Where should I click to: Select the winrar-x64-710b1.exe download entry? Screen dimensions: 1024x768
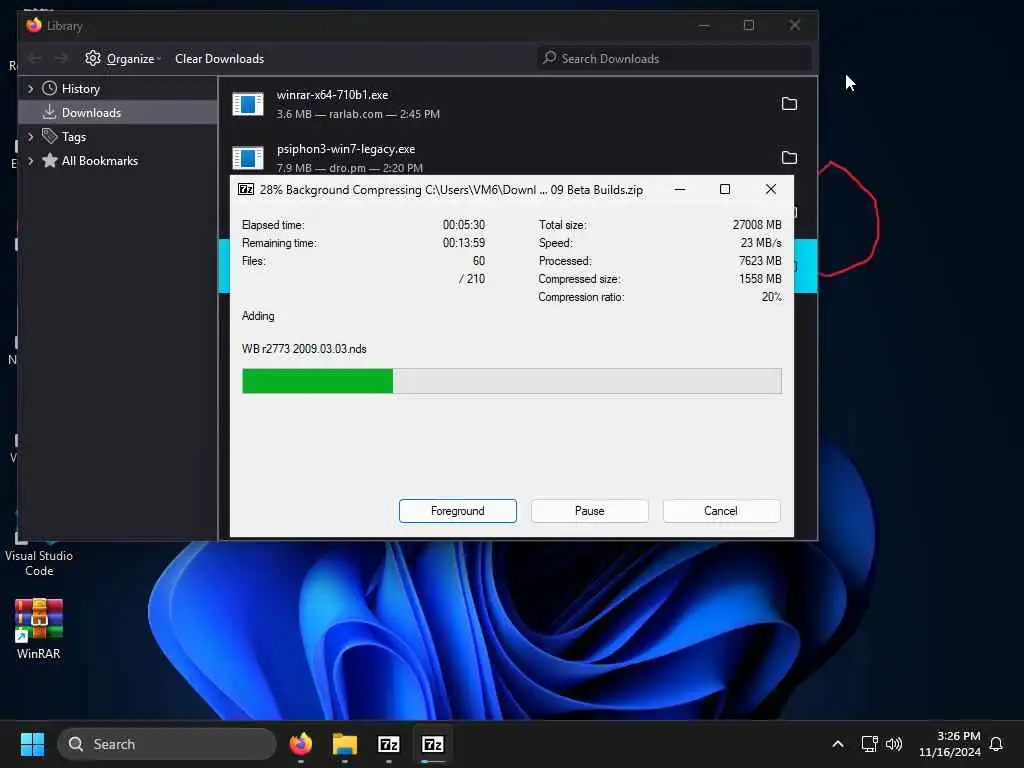point(517,104)
